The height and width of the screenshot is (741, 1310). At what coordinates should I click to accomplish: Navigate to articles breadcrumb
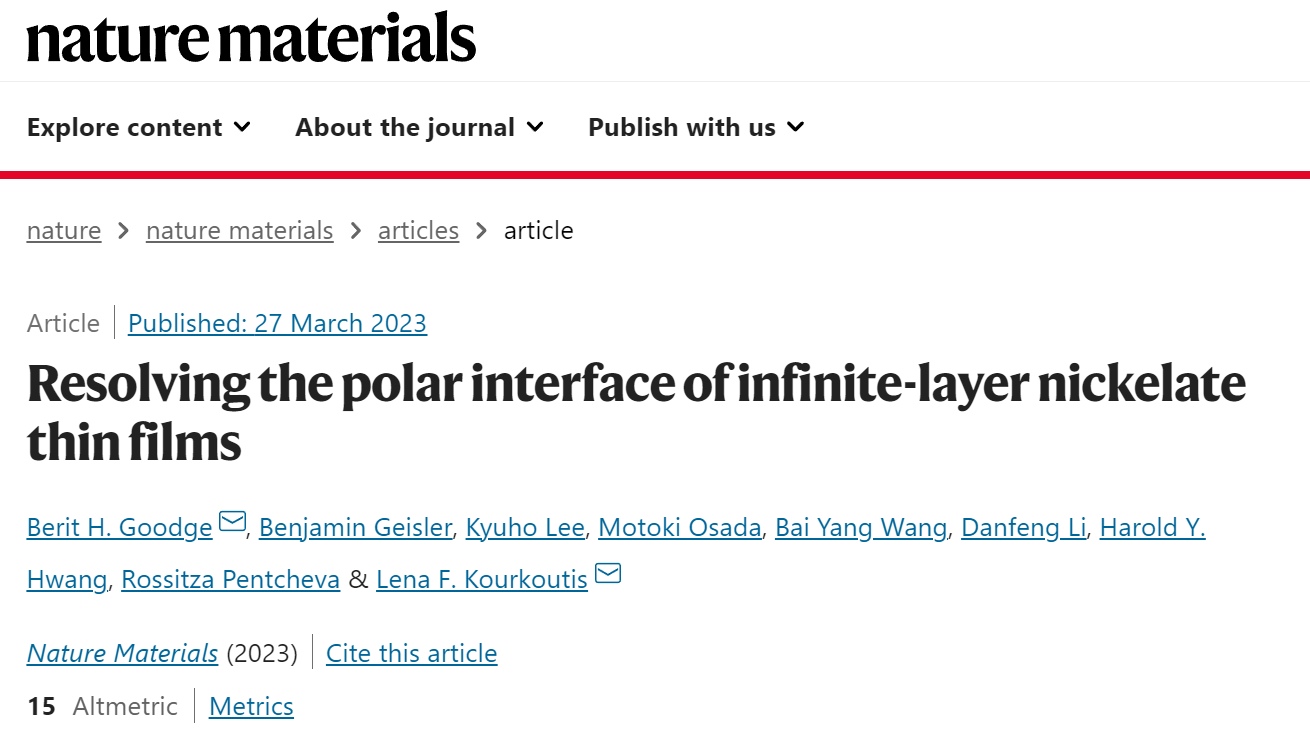[x=418, y=230]
